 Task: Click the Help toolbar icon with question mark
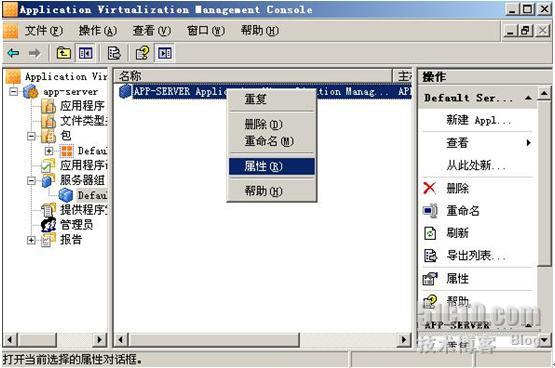143,53
